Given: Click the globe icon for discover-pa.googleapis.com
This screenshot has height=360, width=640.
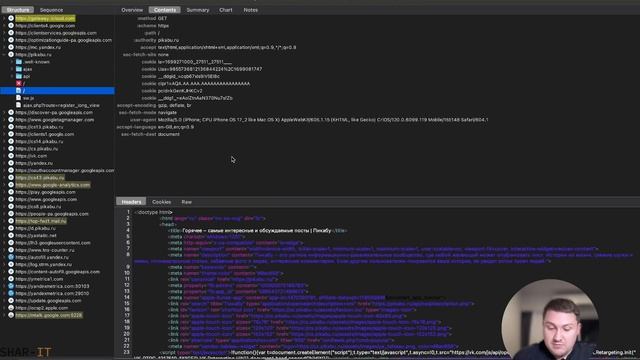Looking at the screenshot, I should pos(11,112).
